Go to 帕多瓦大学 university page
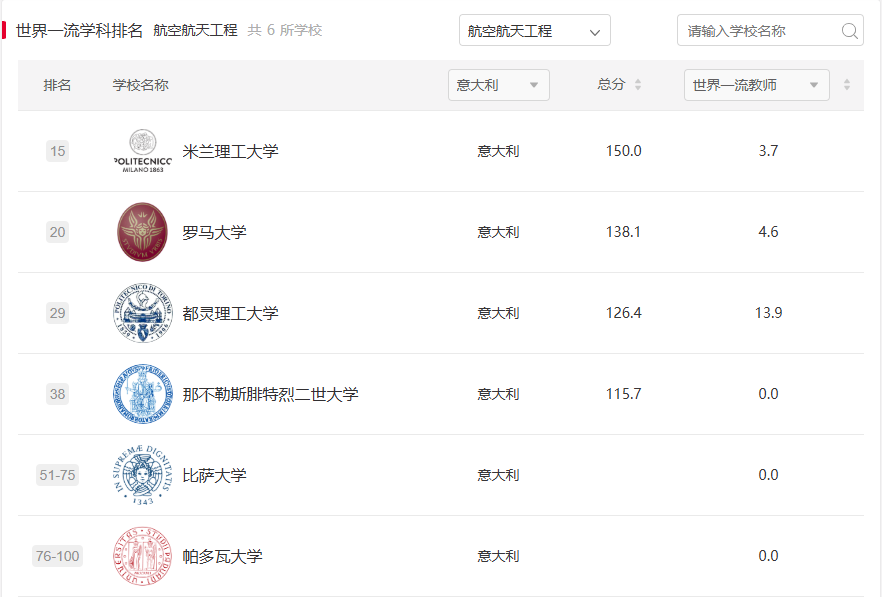Viewport: 882px width, 597px height. coord(222,556)
